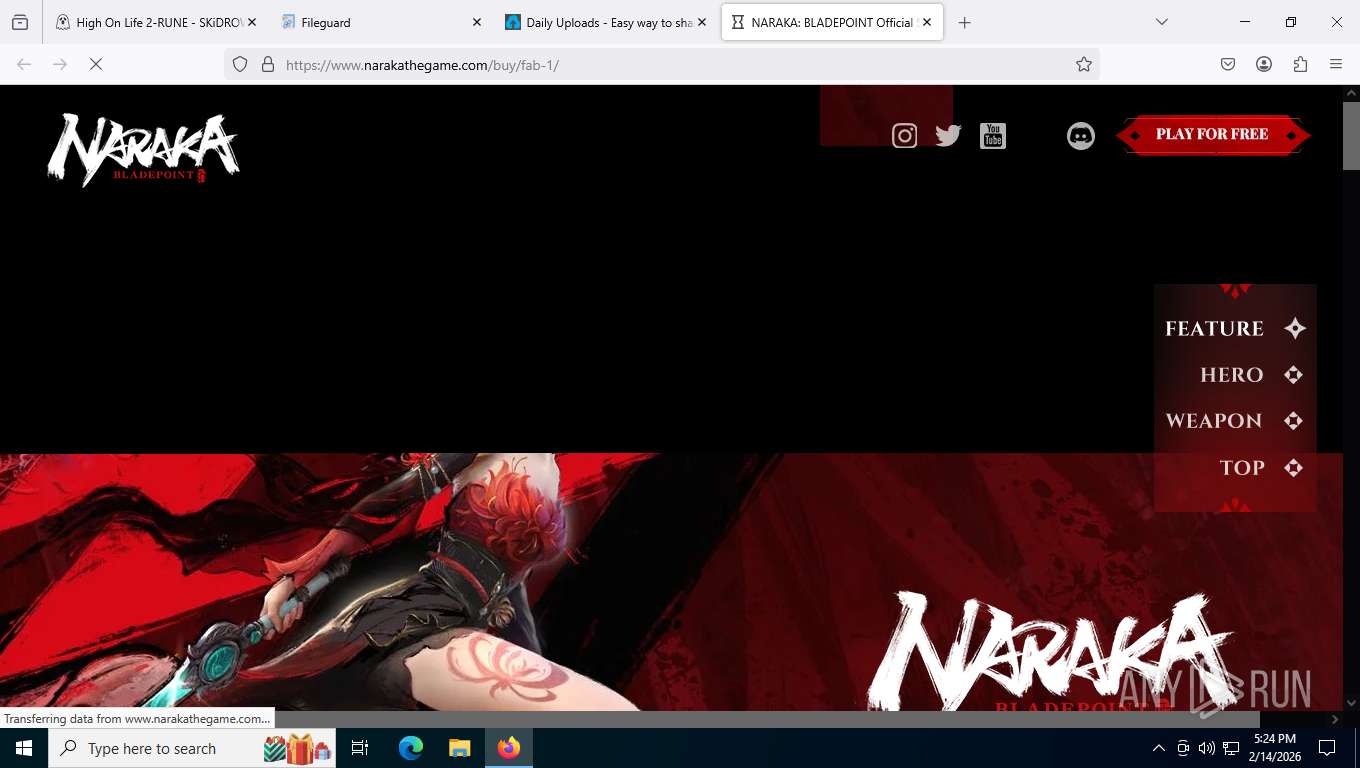The width and height of the screenshot is (1360, 768).
Task: Open the taskbar clock and date
Action: pyautogui.click(x=1273, y=748)
